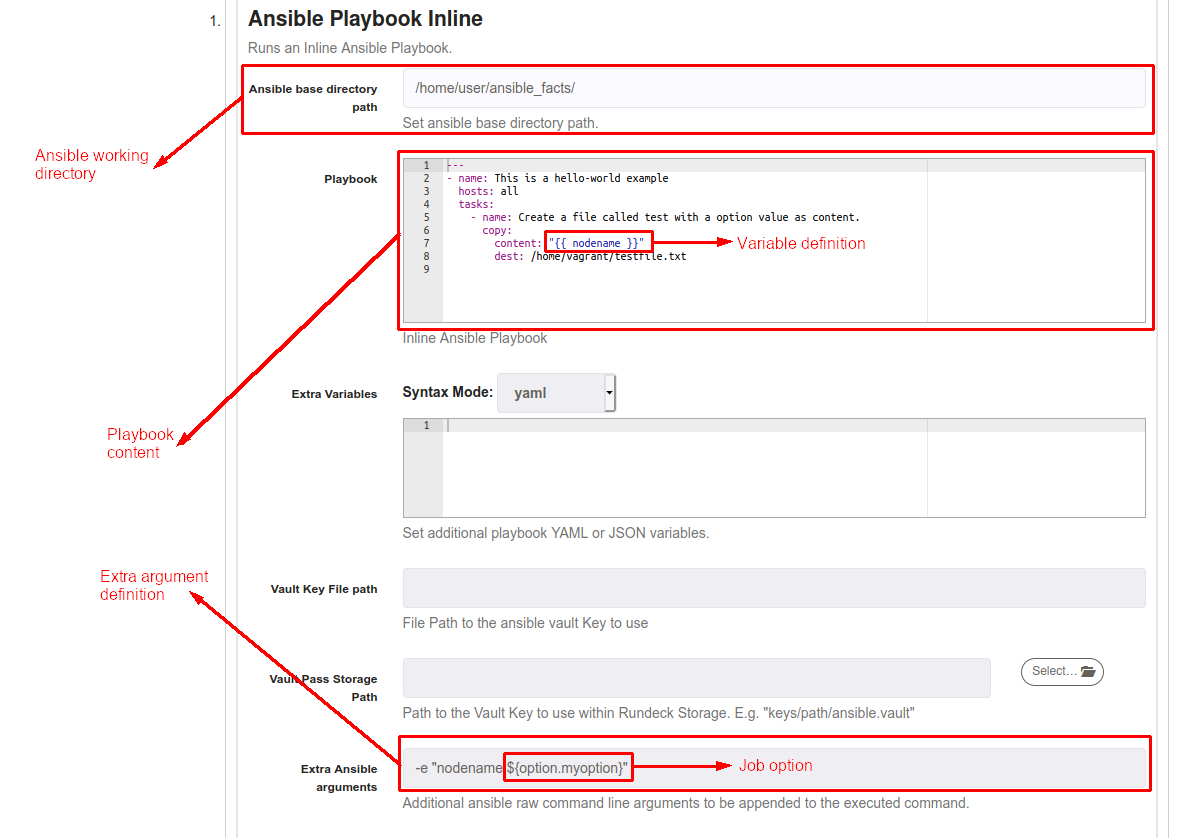The height and width of the screenshot is (838, 1187).
Task: Click the 'Ansible Playbook Inline' heading
Action: tap(365, 18)
